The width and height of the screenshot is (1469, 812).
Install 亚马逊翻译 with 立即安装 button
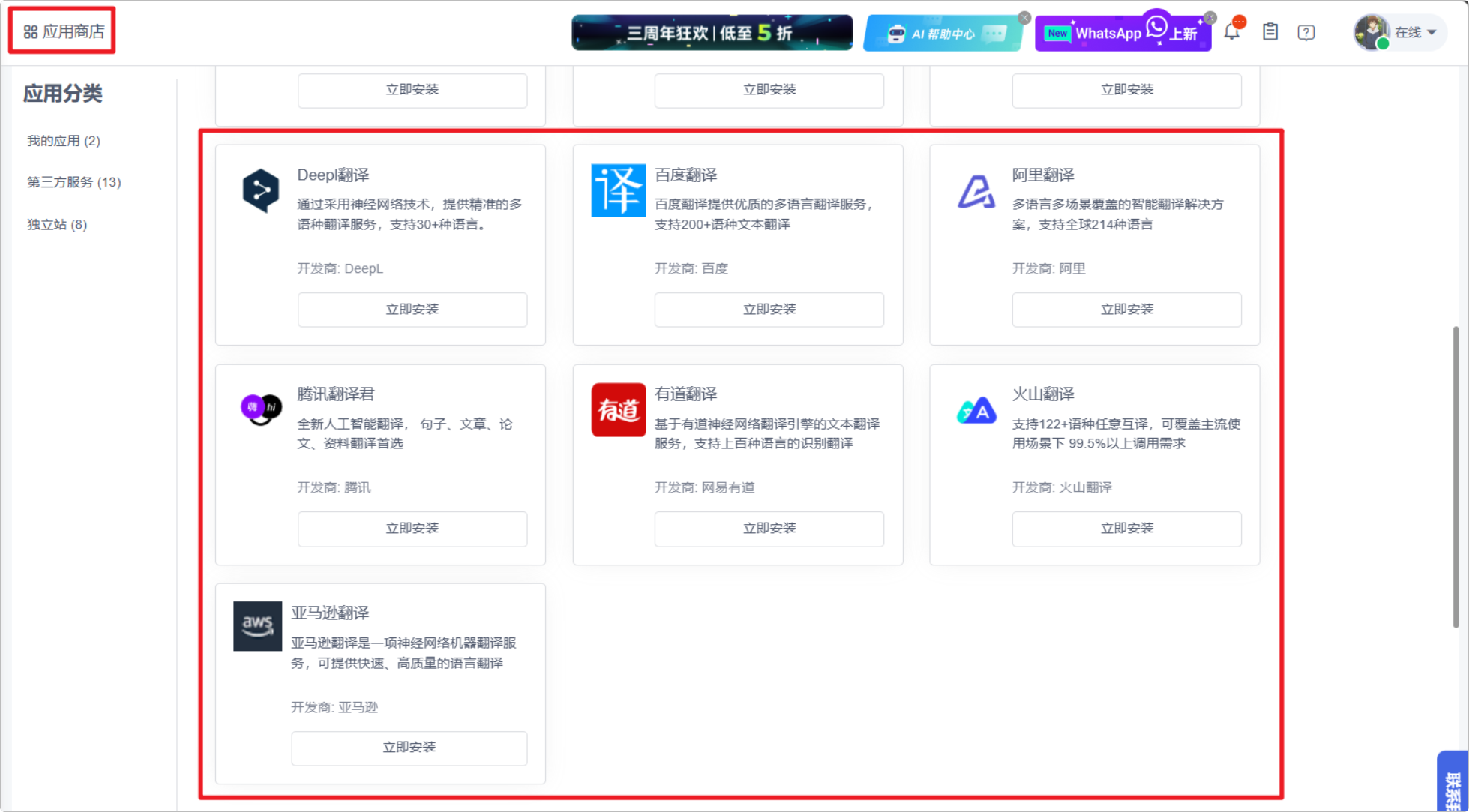409,747
